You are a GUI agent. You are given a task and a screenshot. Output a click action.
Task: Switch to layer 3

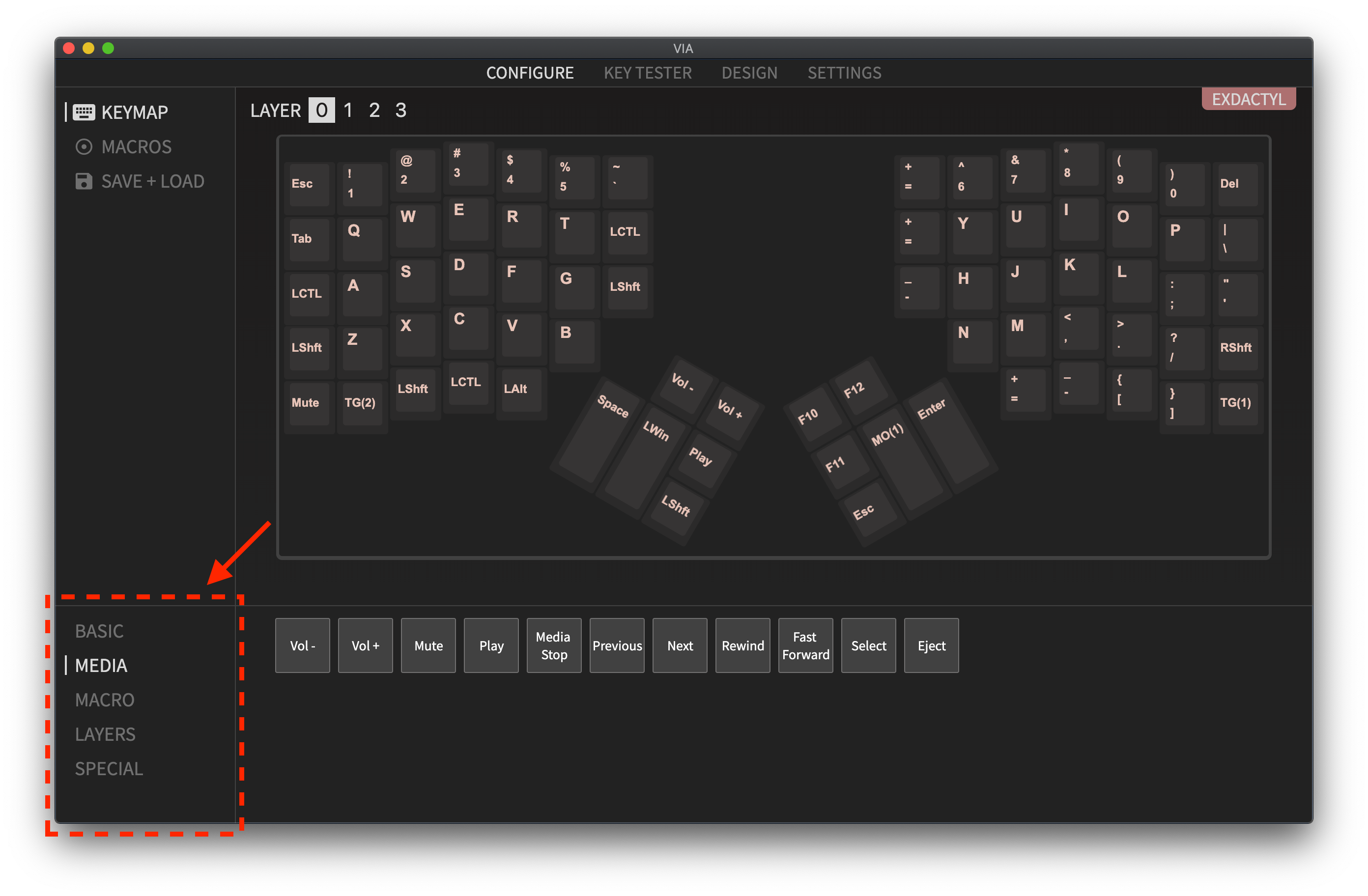[x=400, y=110]
